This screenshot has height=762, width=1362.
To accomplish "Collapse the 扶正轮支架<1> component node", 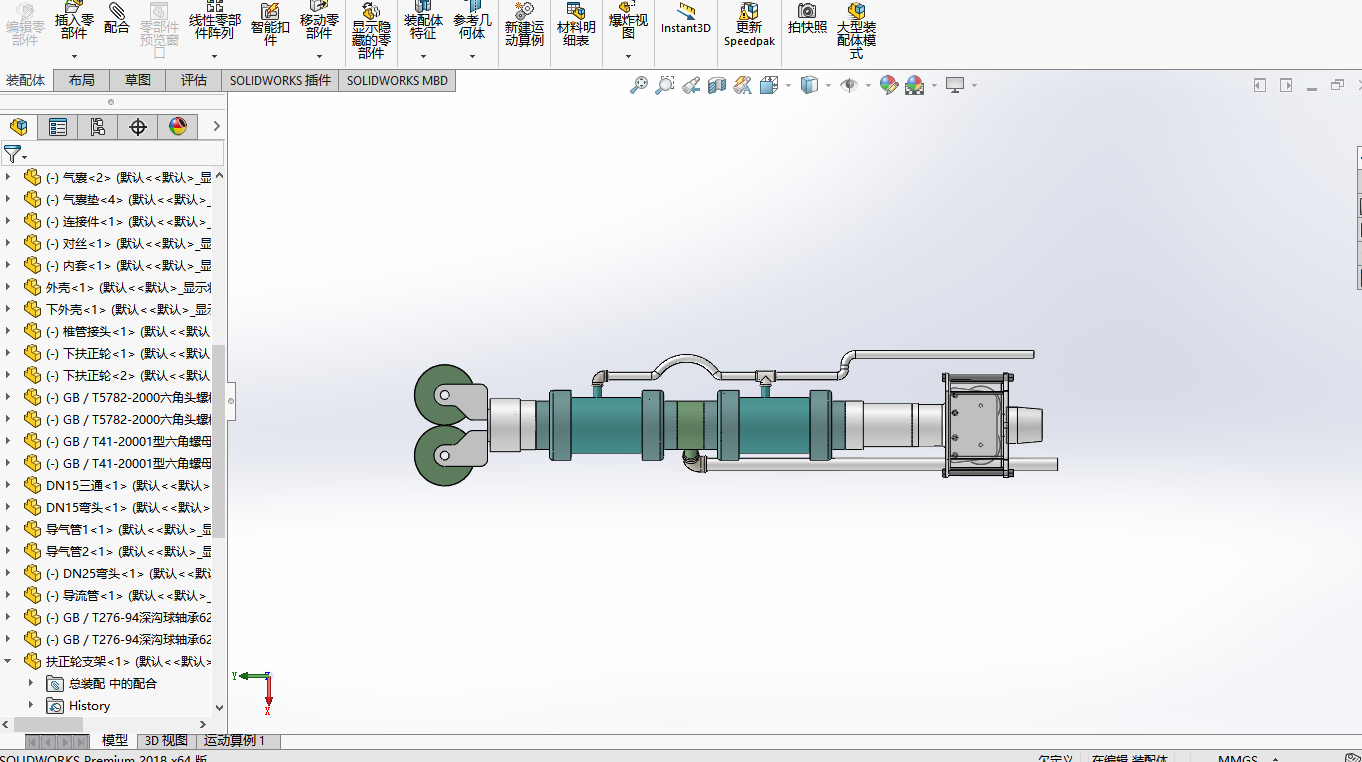I will (9, 661).
